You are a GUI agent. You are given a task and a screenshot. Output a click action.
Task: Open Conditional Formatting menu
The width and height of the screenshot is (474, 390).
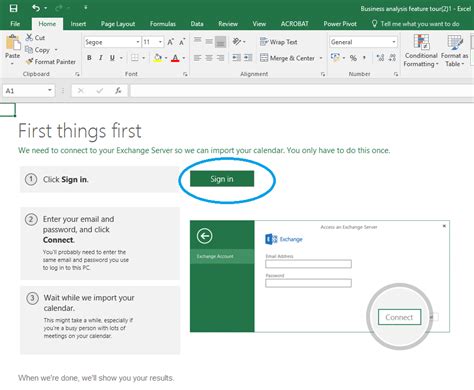pyautogui.click(x=421, y=51)
